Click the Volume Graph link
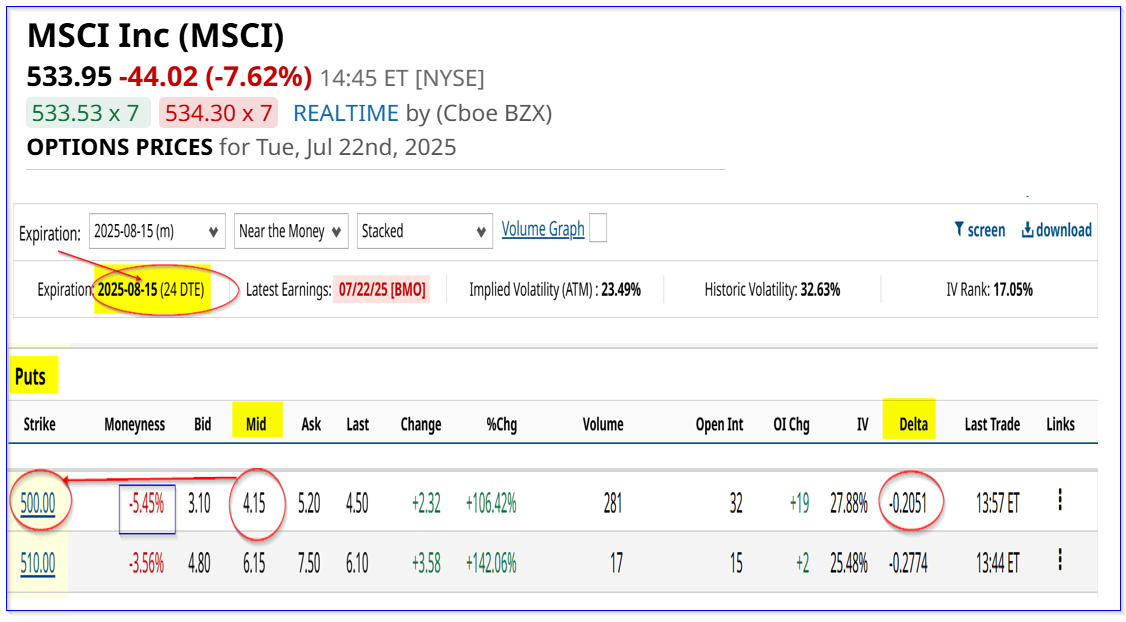 543,229
